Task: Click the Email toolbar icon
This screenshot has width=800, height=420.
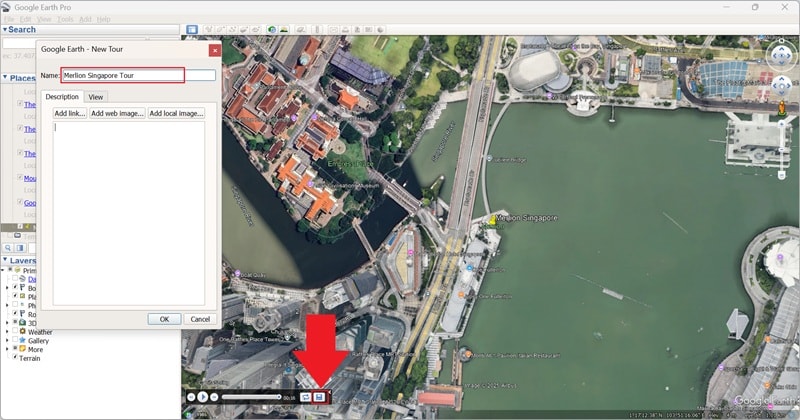Action: click(333, 30)
